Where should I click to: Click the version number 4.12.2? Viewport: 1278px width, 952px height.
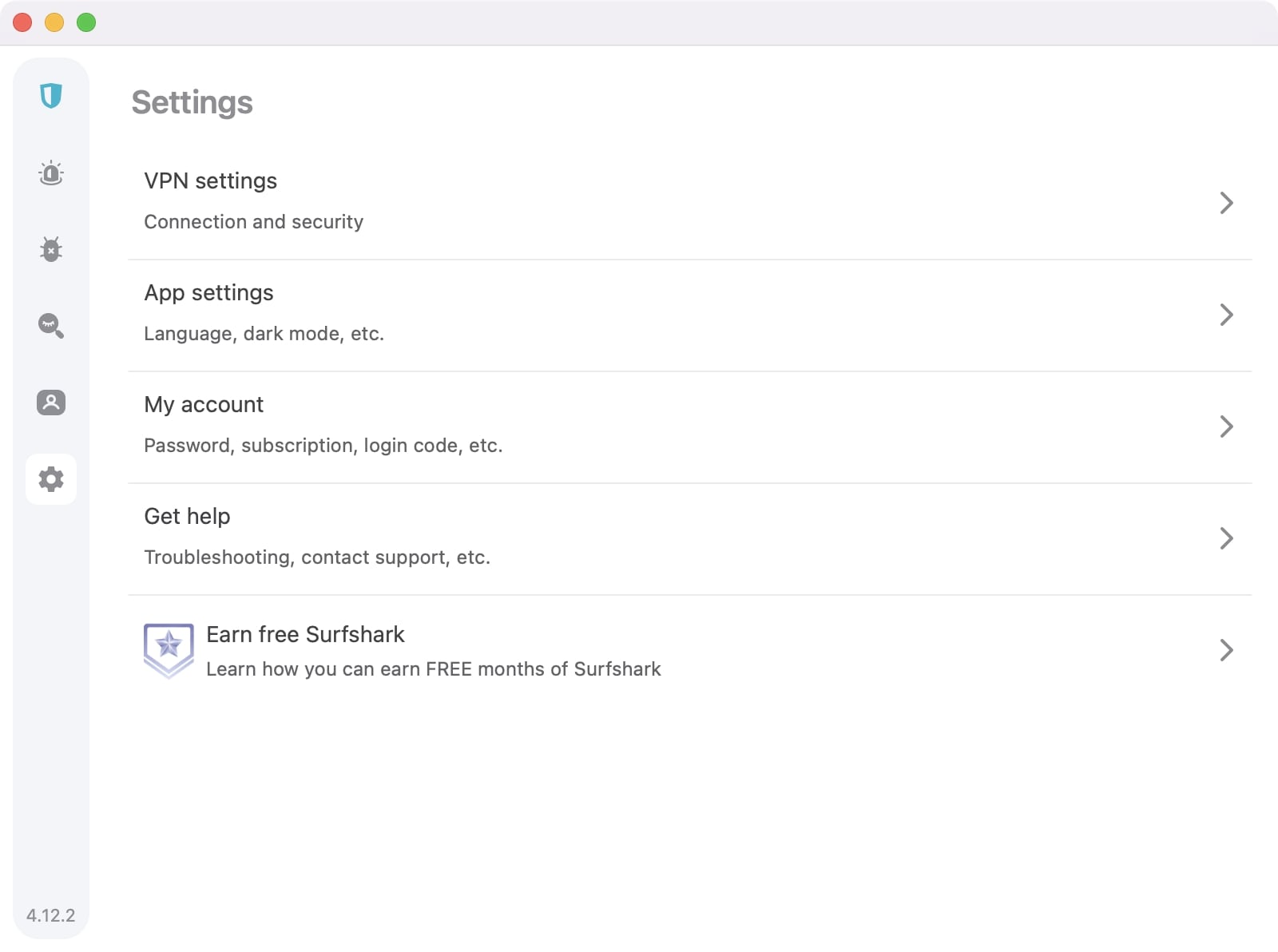[50, 915]
